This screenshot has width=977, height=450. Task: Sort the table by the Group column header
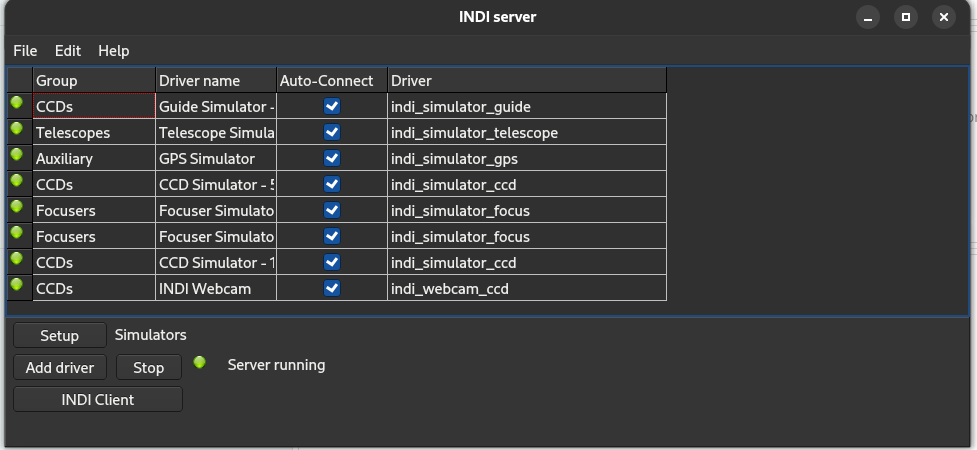(x=94, y=81)
